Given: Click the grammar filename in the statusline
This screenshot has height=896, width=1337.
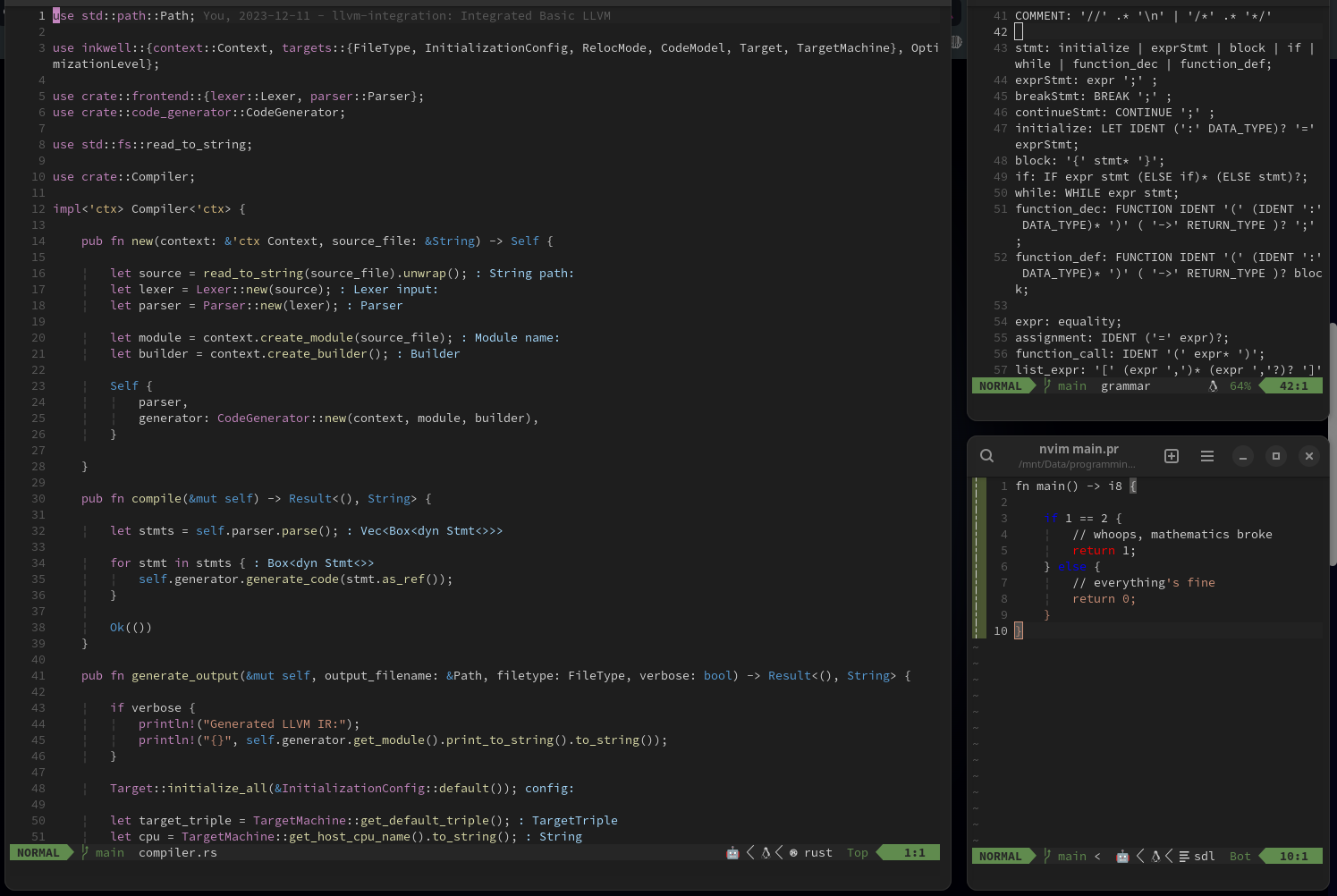Looking at the screenshot, I should point(1126,386).
